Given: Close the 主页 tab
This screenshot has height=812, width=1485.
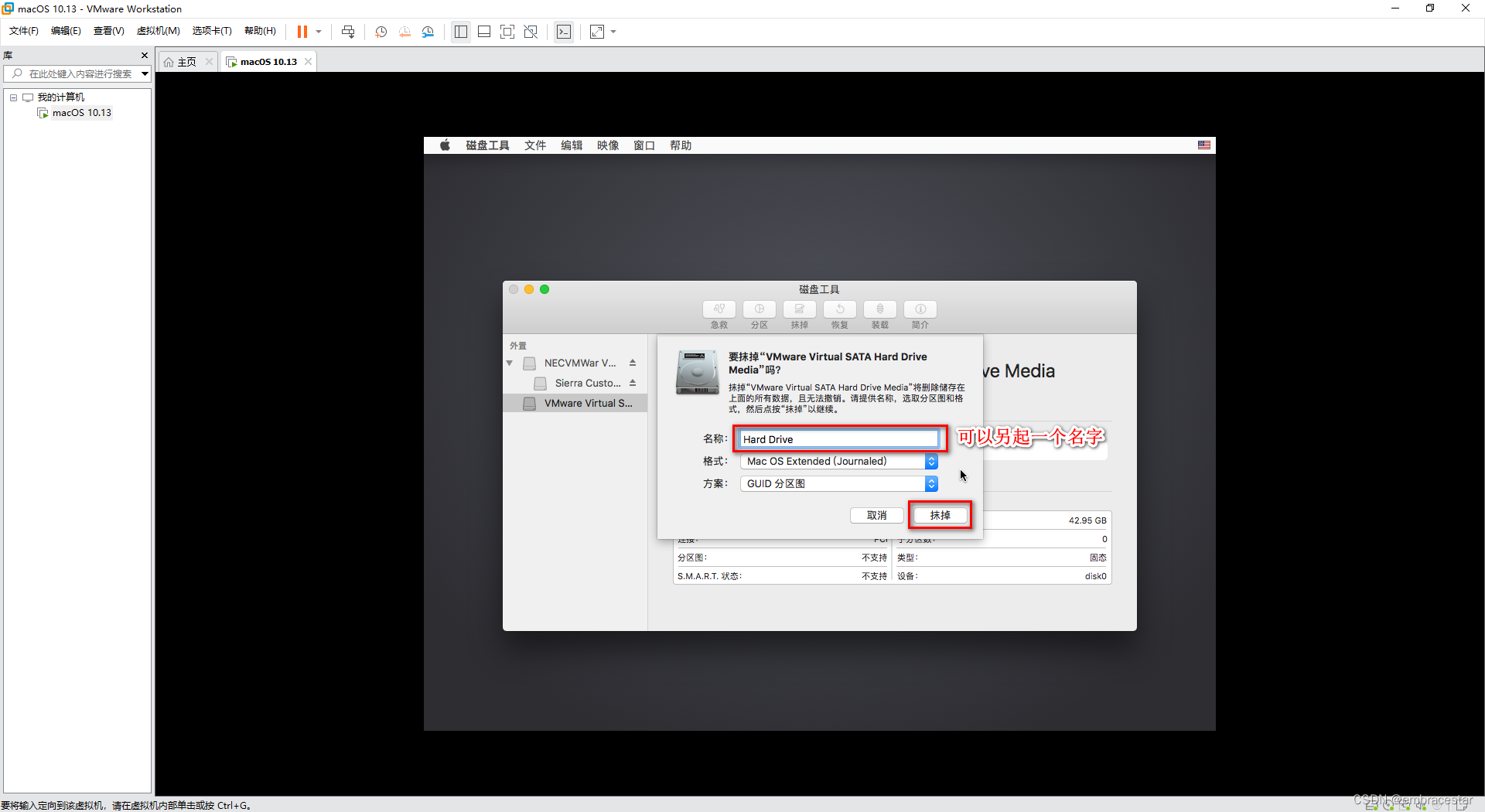Looking at the screenshot, I should 209,62.
